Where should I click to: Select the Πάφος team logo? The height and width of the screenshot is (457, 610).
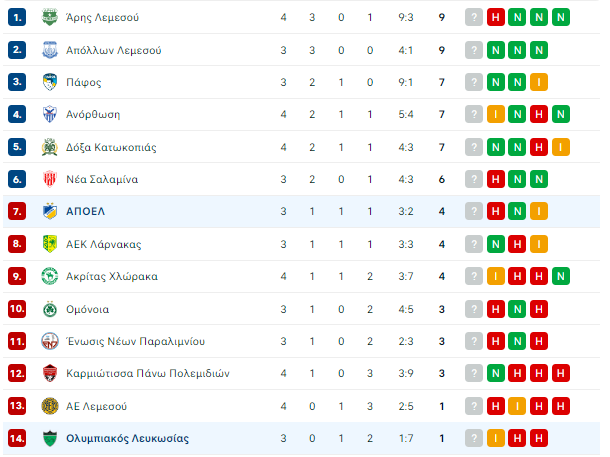click(49, 82)
